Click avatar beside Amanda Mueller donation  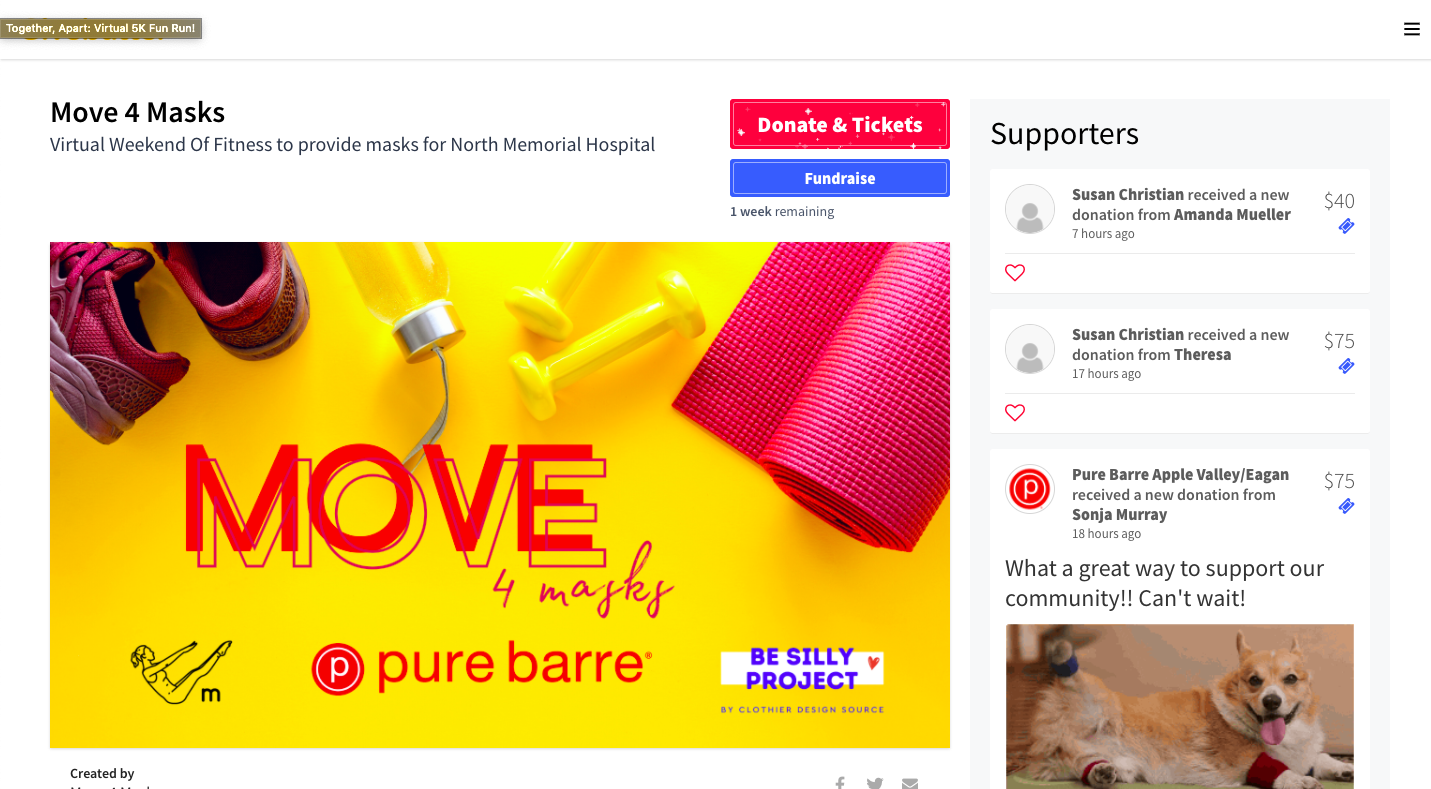(1030, 209)
